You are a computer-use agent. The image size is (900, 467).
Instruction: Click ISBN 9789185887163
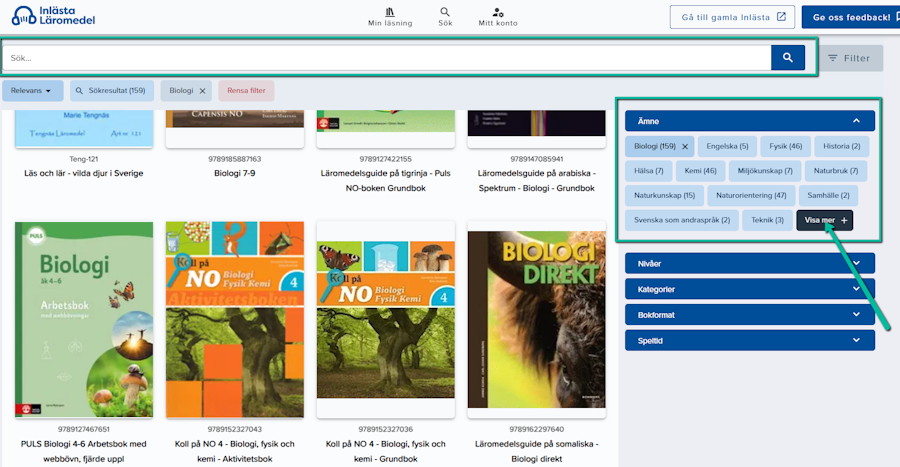coord(235,159)
